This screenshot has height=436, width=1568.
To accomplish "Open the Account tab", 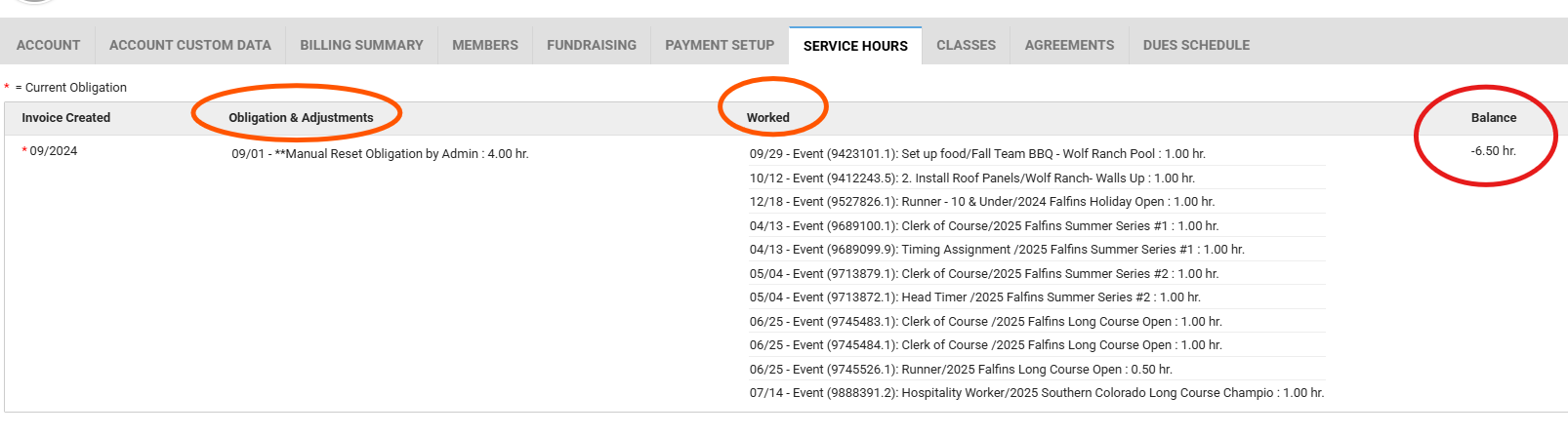I will [48, 45].
